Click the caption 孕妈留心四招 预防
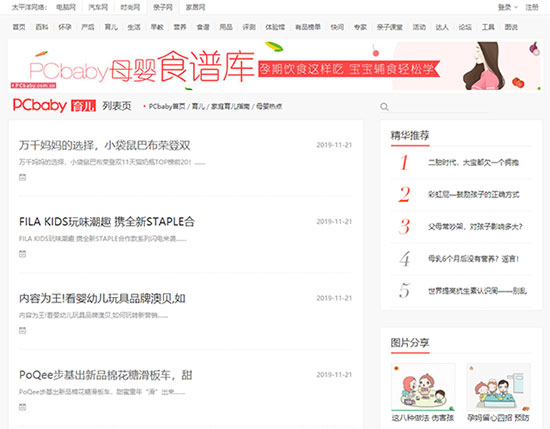 498,418
